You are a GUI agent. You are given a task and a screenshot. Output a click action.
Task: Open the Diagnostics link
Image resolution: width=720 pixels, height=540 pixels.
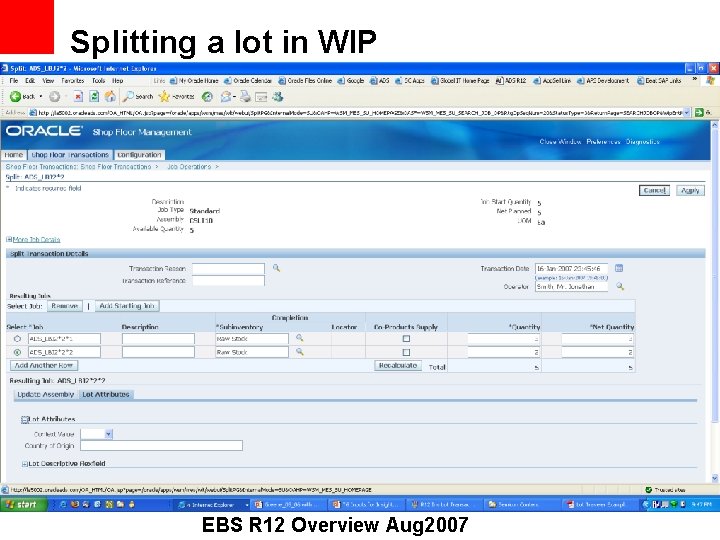[x=642, y=141]
